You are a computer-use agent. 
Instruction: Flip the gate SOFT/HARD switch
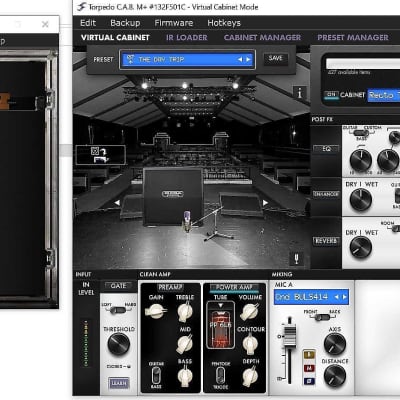click(x=118, y=310)
